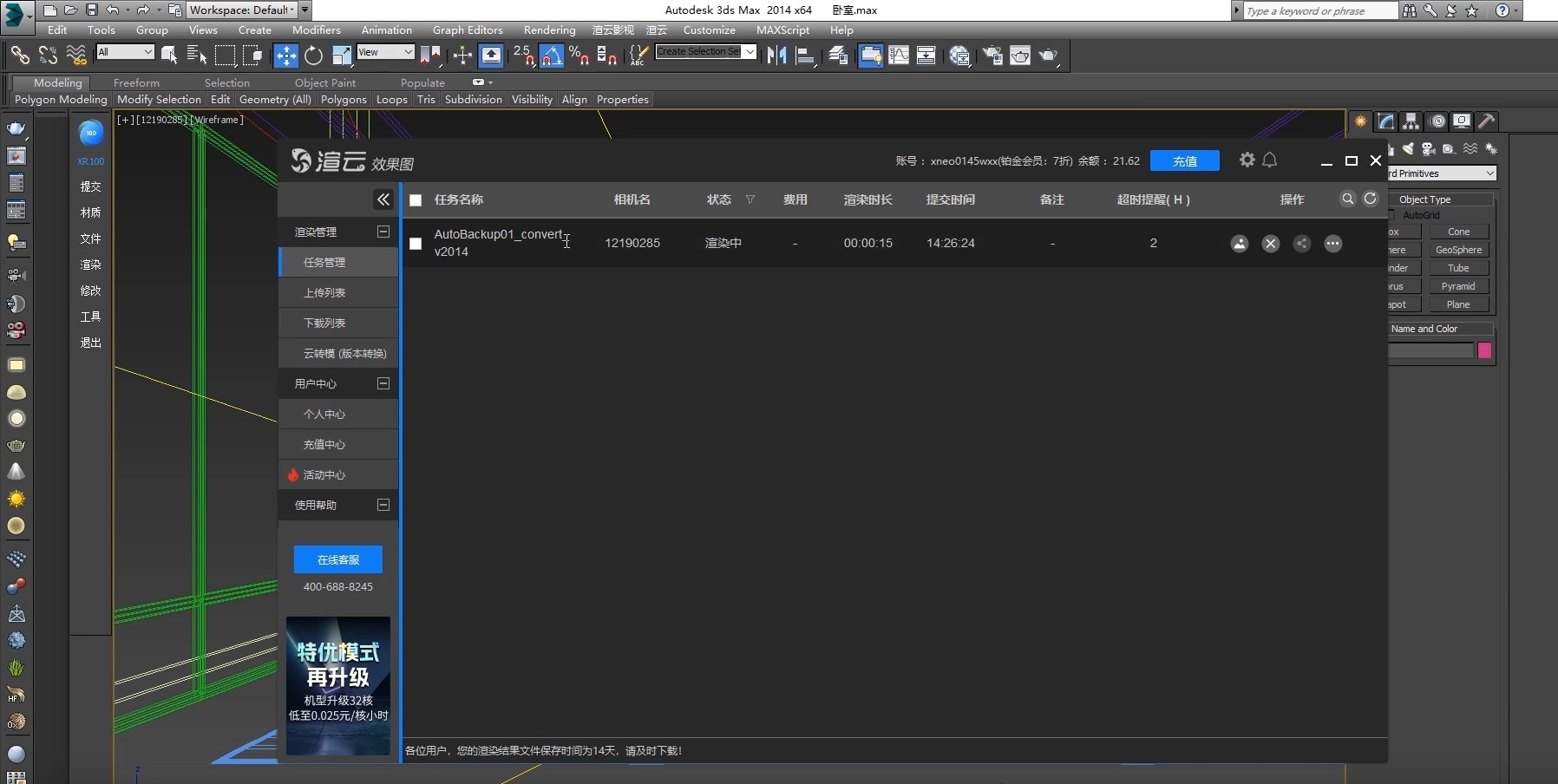Open the Select by Name list icon

pyautogui.click(x=197, y=56)
